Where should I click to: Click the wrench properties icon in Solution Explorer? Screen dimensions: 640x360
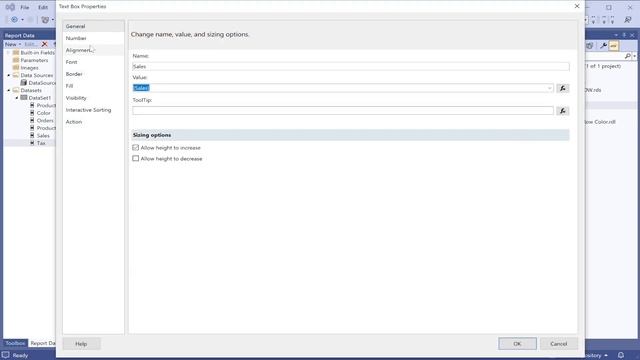[x=603, y=46]
